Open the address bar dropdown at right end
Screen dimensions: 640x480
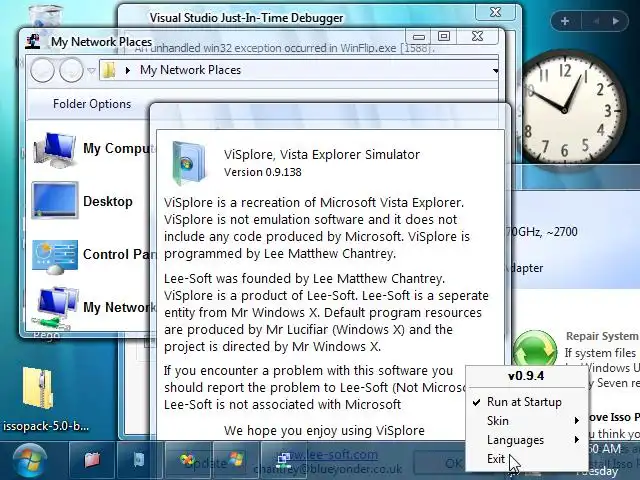point(495,71)
